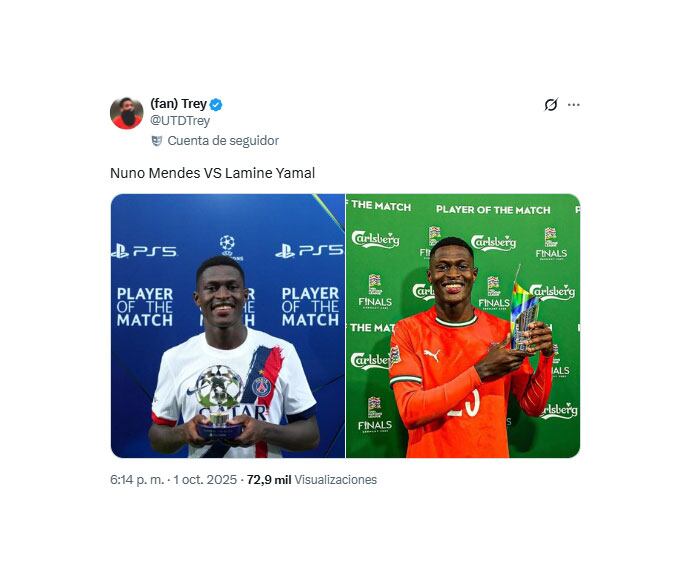686x574 pixels.
Task: Open the left PSG player photo
Action: pos(228,326)
